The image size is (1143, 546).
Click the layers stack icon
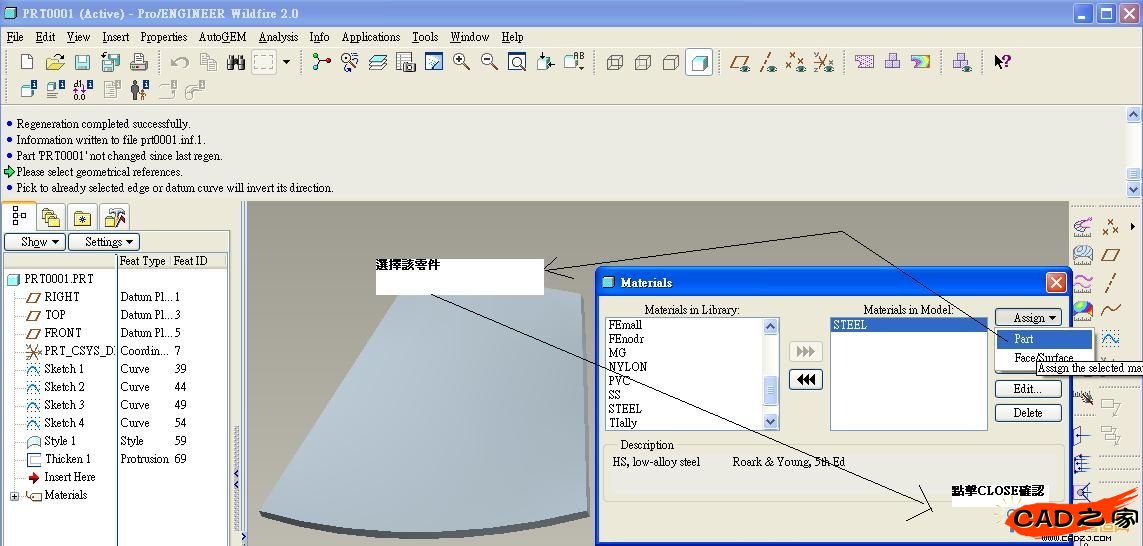click(377, 62)
